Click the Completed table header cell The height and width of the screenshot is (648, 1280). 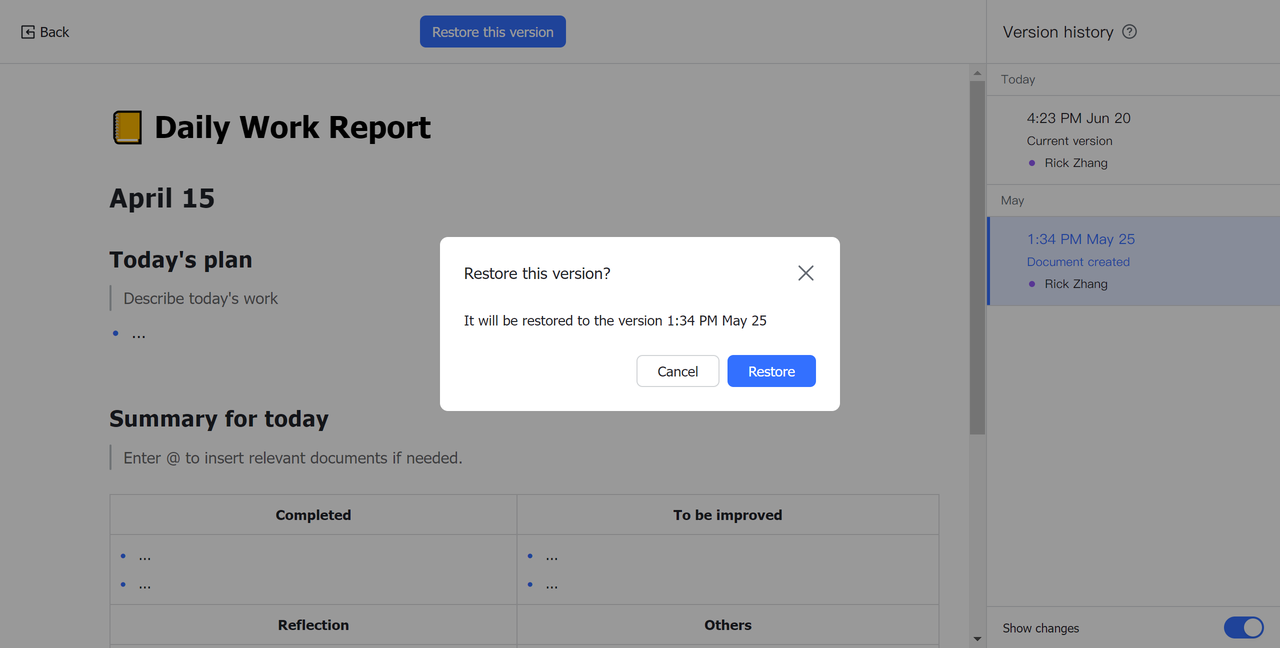(313, 515)
